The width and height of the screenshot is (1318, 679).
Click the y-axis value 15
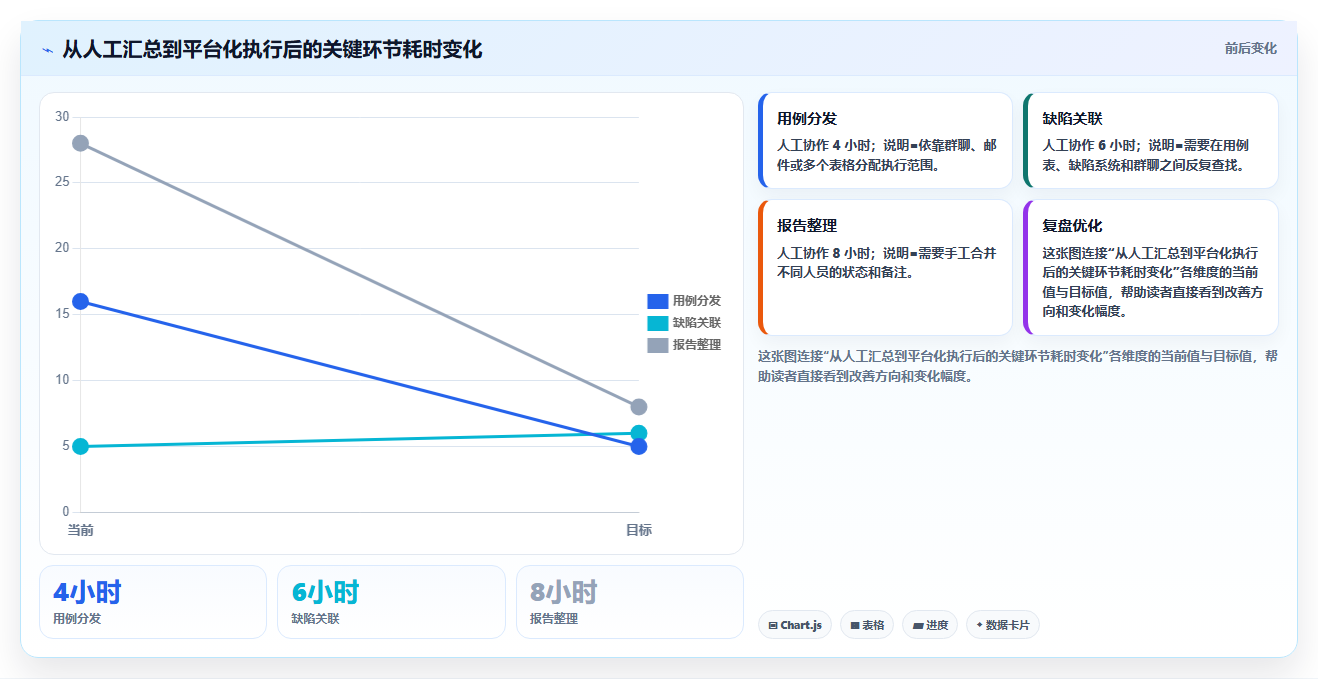(62, 314)
